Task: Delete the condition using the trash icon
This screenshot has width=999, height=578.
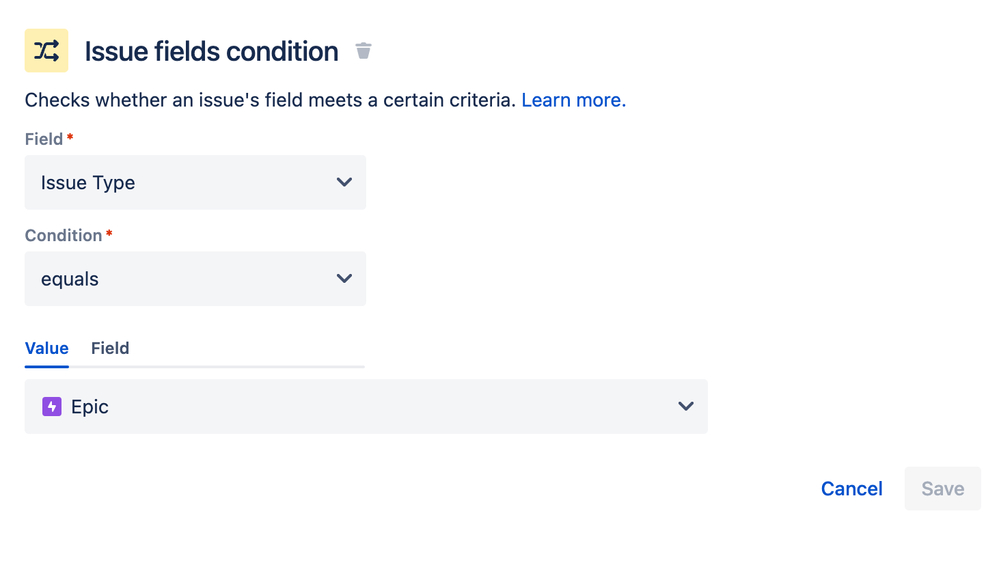Action: pyautogui.click(x=363, y=50)
